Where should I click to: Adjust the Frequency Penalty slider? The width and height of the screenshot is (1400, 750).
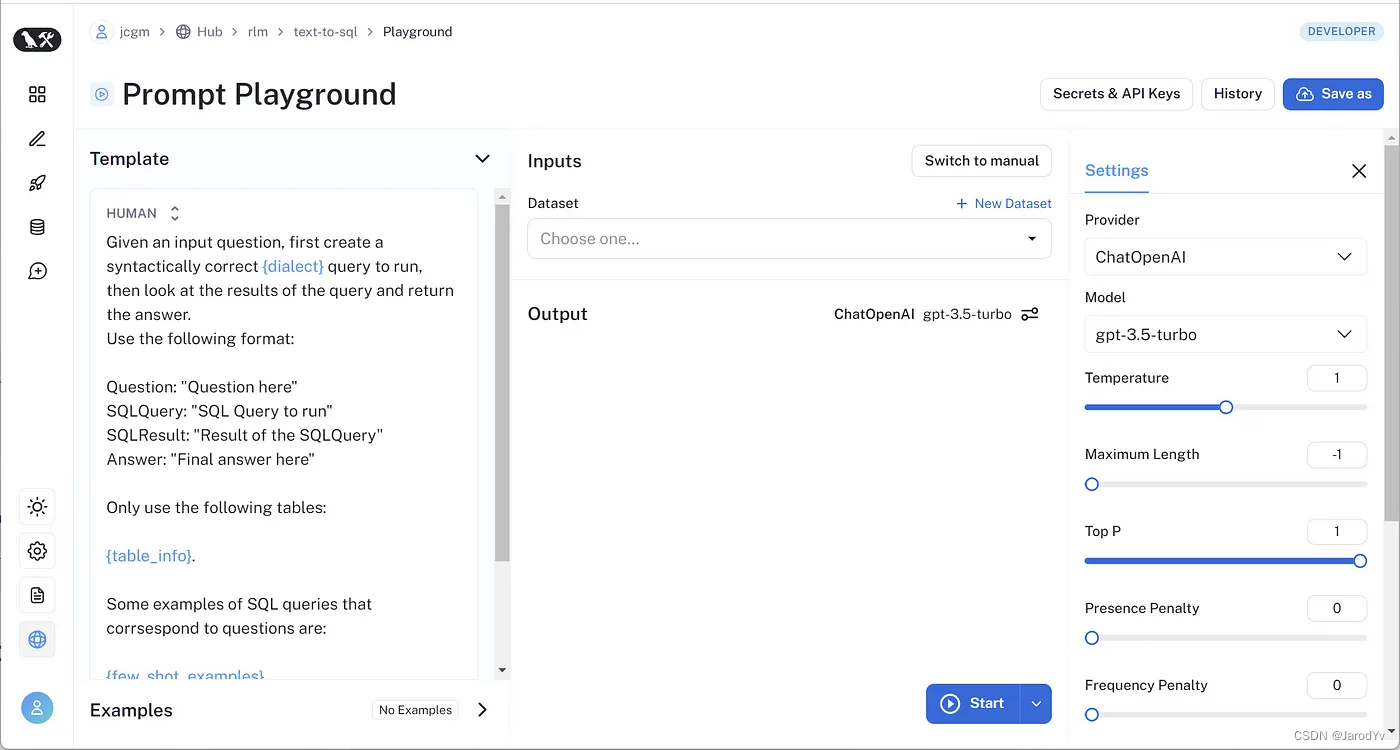click(x=1225, y=715)
